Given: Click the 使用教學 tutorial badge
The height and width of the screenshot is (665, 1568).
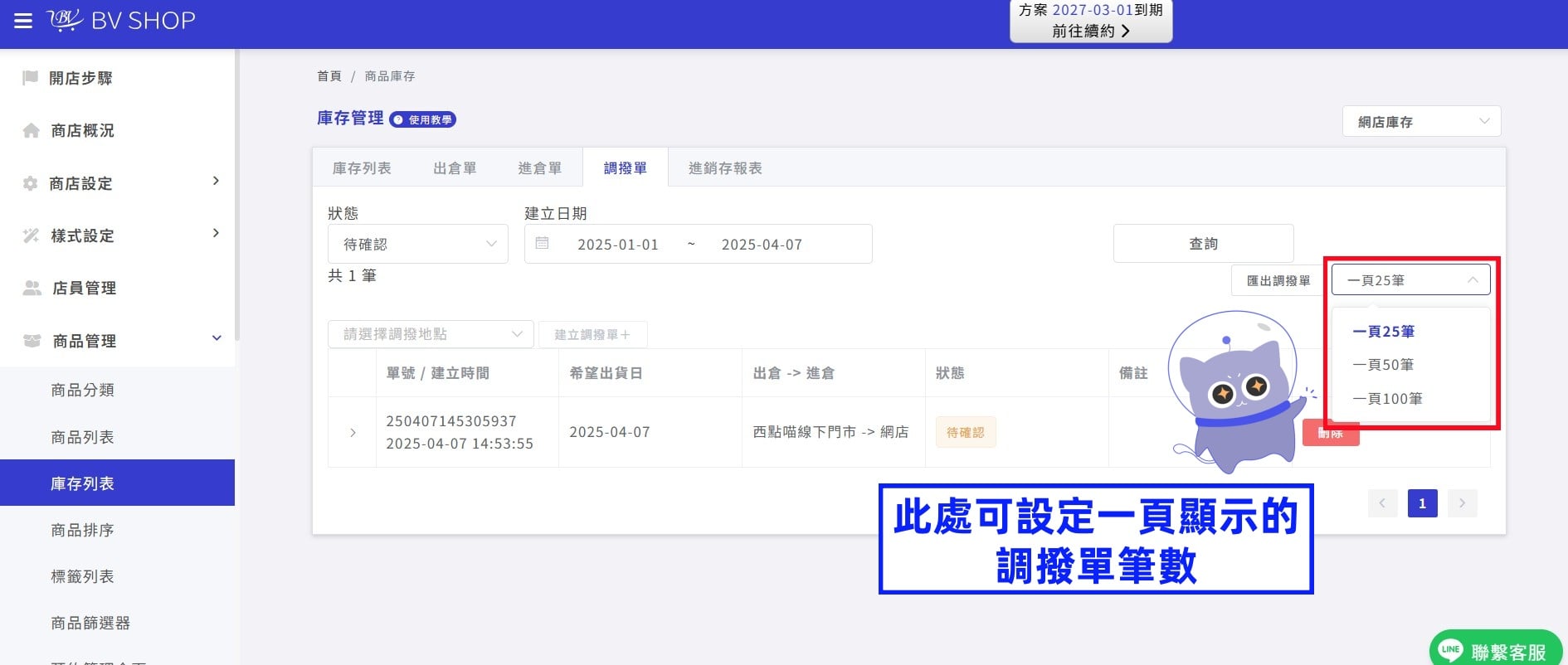Looking at the screenshot, I should (x=423, y=120).
